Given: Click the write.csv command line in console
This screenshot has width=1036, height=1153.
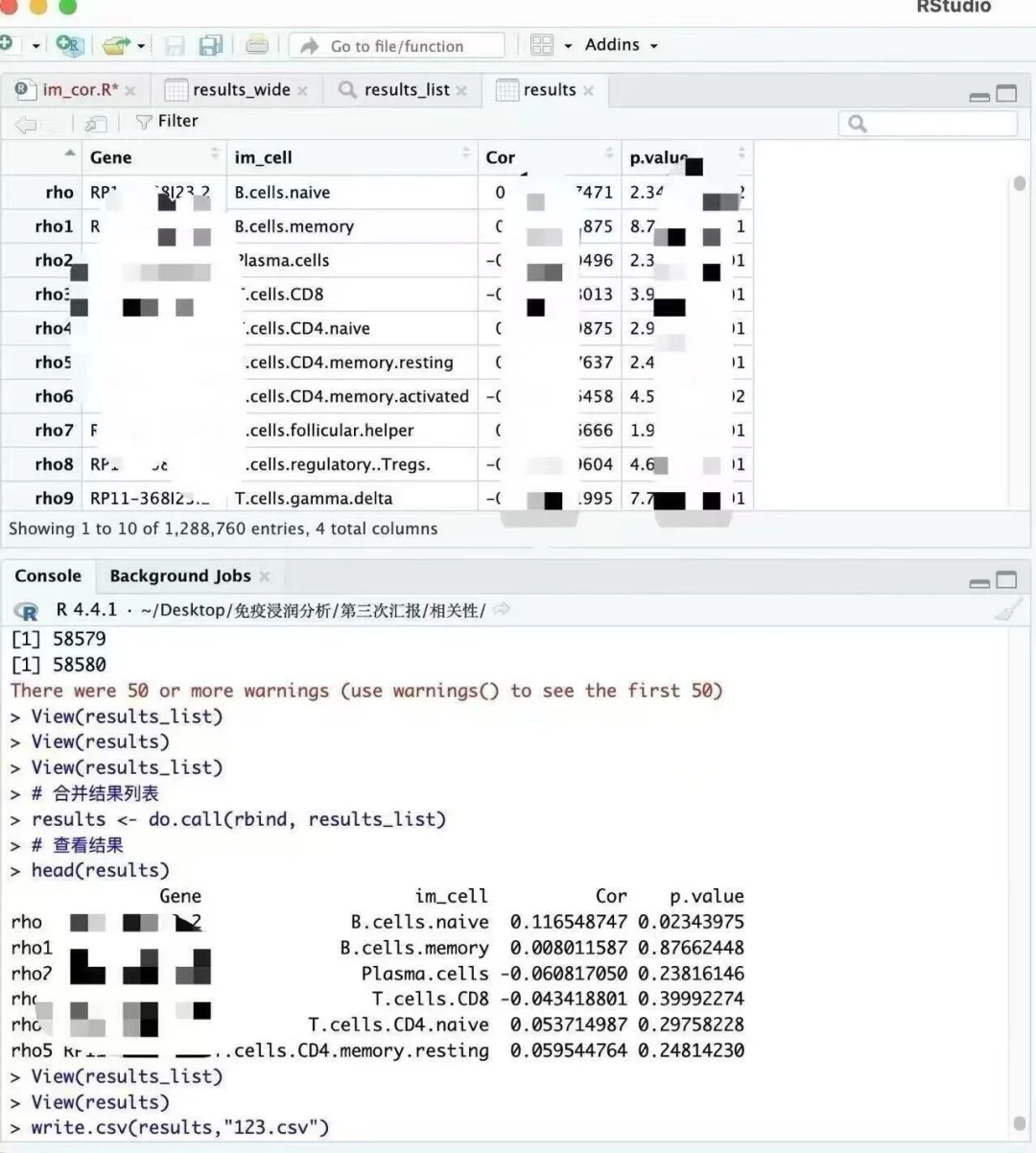Looking at the screenshot, I should click(x=179, y=1127).
